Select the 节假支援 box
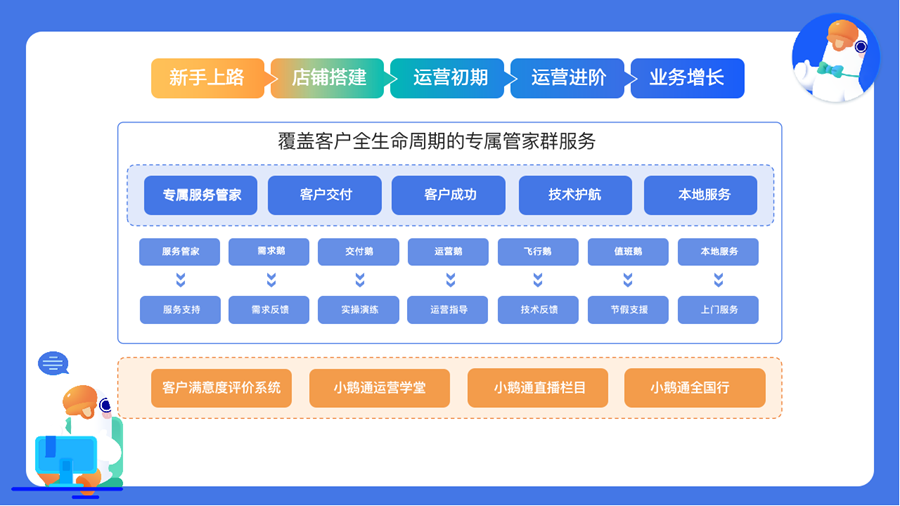The image size is (900, 506). 628,310
